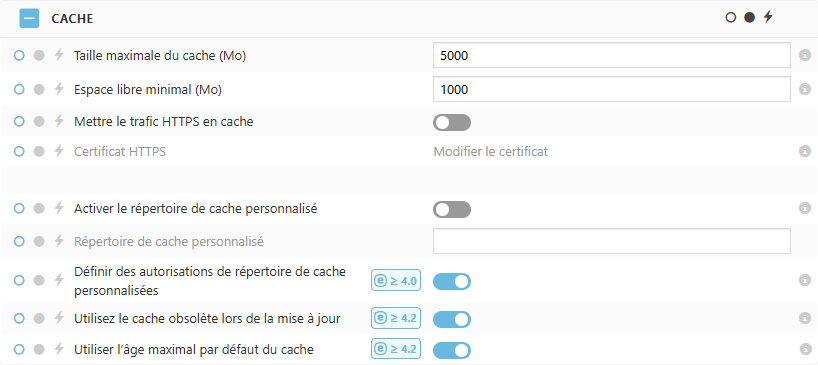Disable Utilisez le cache obsolète toggle
The image size is (818, 365).
coord(452,319)
